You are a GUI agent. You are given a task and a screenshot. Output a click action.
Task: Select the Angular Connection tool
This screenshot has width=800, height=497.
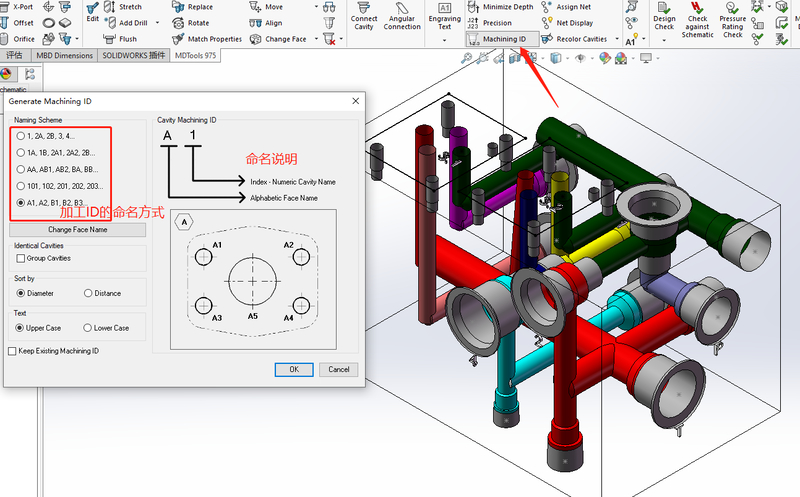pyautogui.click(x=402, y=16)
